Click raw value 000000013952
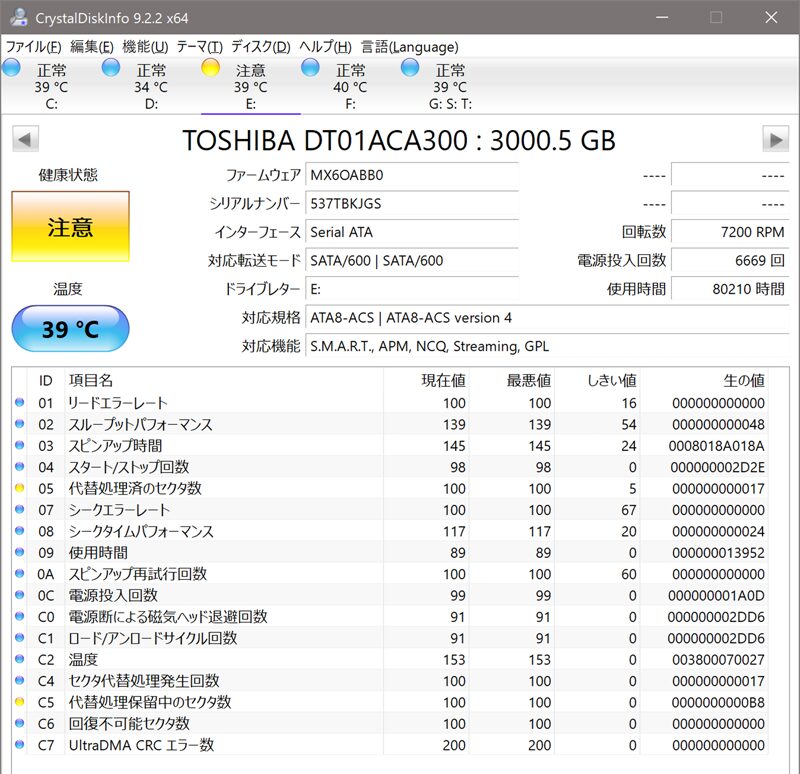The image size is (800, 774). tap(718, 553)
